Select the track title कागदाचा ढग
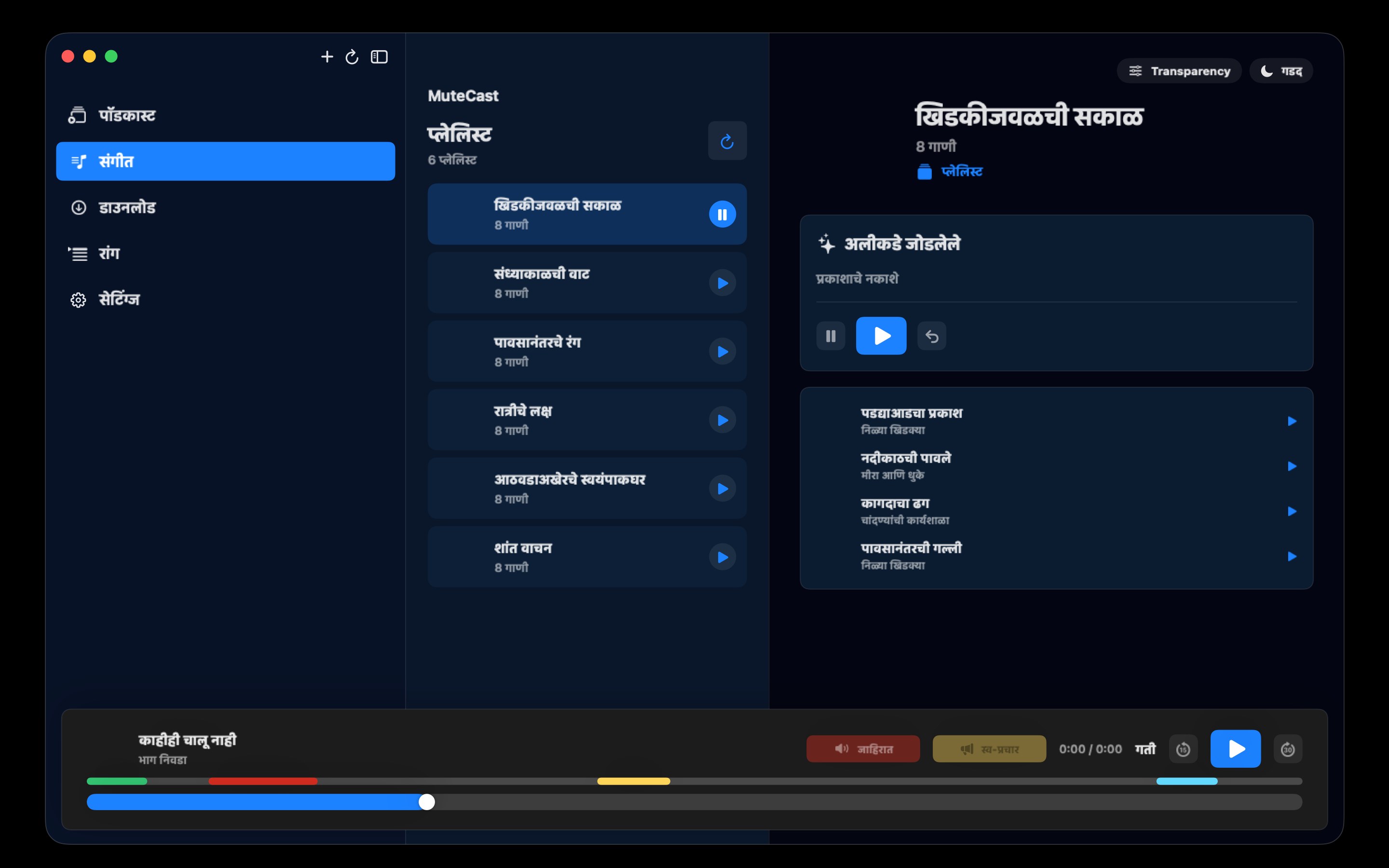This screenshot has height=868, width=1389. pos(895,503)
